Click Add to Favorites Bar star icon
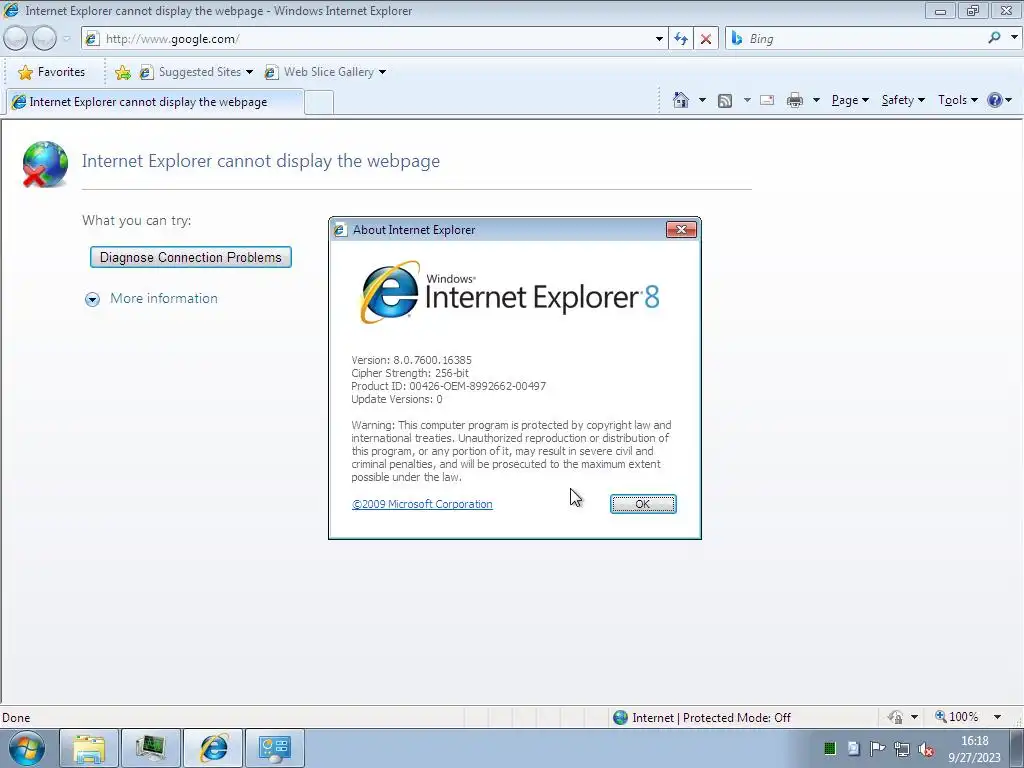The width and height of the screenshot is (1024, 768). 122,72
